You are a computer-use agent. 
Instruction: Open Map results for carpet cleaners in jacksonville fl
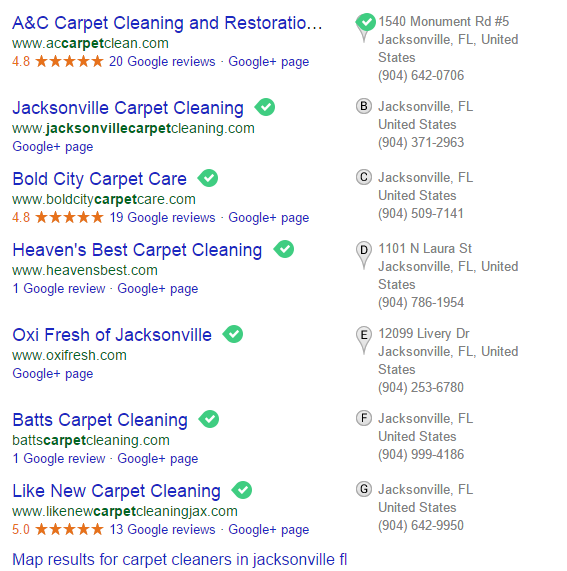point(180,560)
